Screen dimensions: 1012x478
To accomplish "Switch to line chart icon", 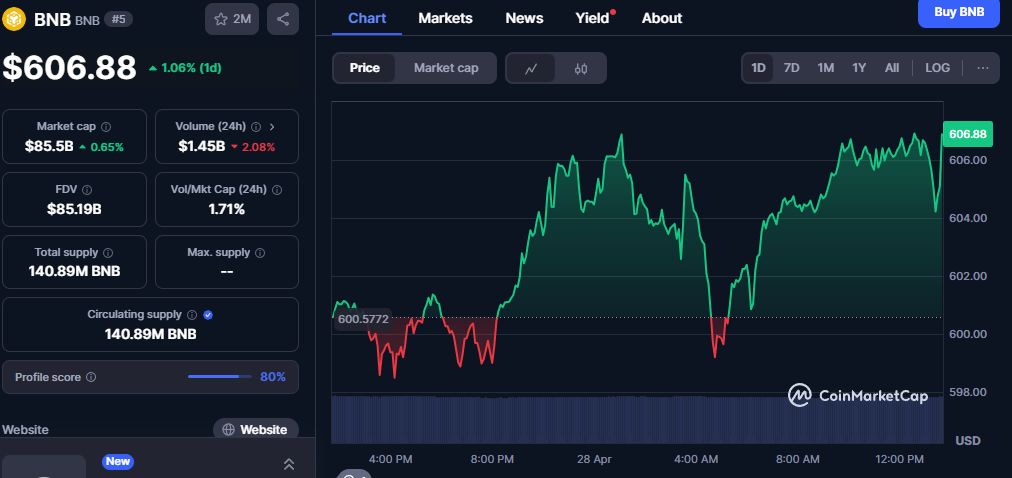I will click(x=531, y=68).
